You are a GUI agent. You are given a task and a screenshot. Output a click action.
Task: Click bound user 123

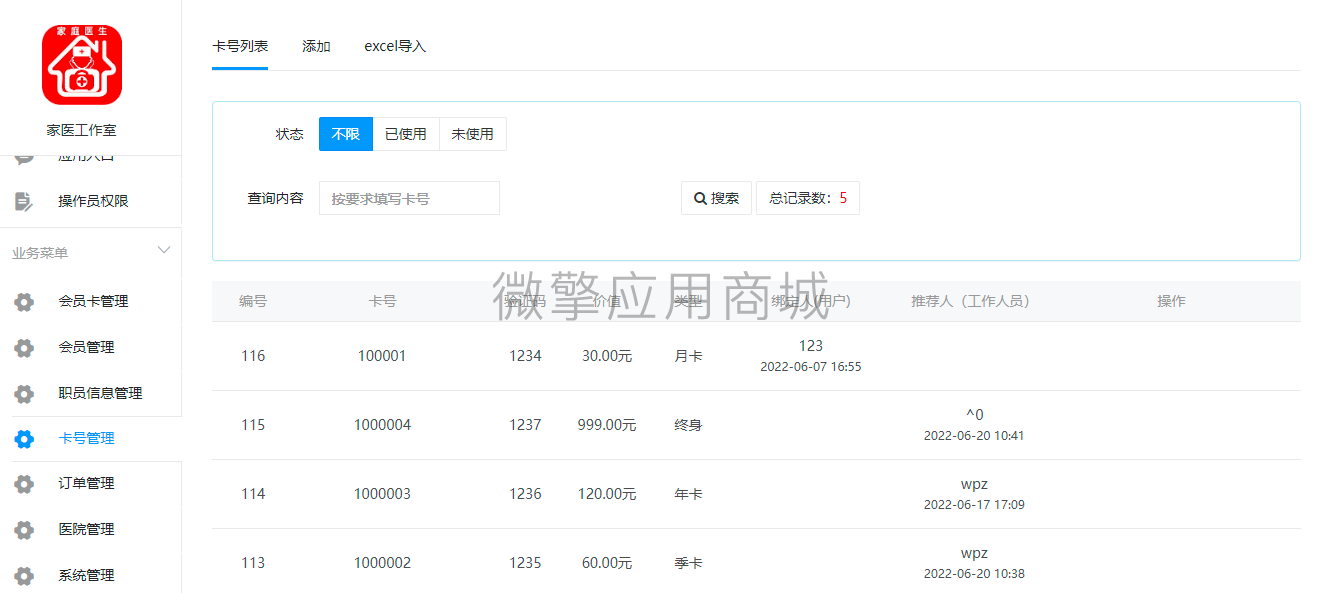pyautogui.click(x=811, y=346)
